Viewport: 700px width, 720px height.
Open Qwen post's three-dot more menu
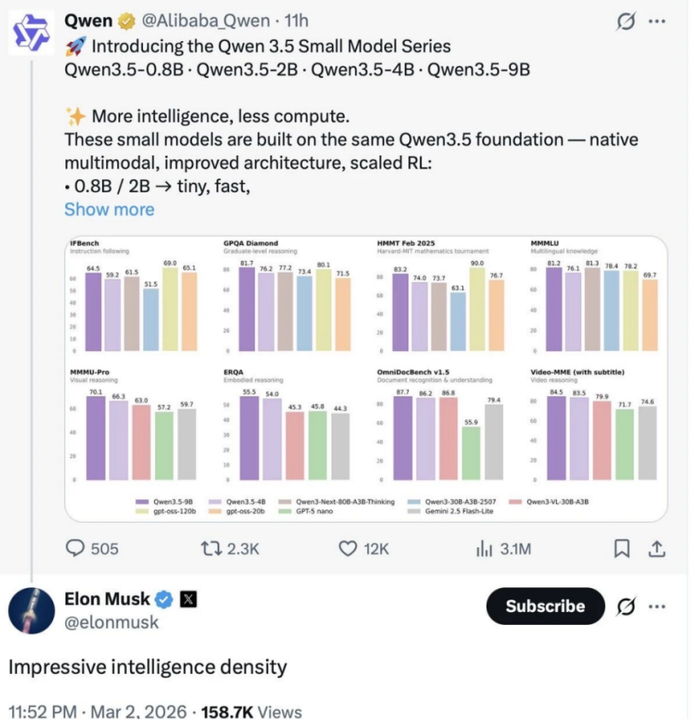click(657, 21)
